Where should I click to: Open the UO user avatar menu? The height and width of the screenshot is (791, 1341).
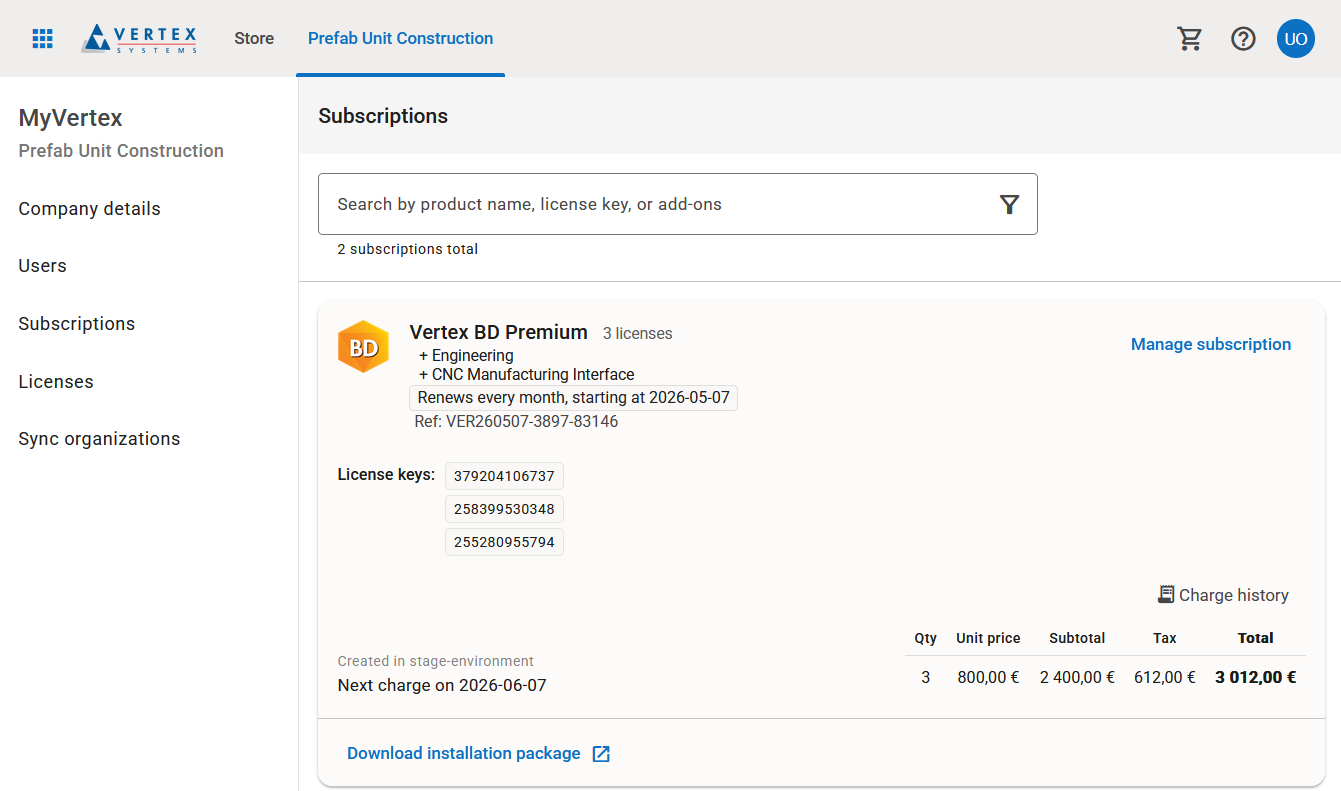(x=1296, y=39)
